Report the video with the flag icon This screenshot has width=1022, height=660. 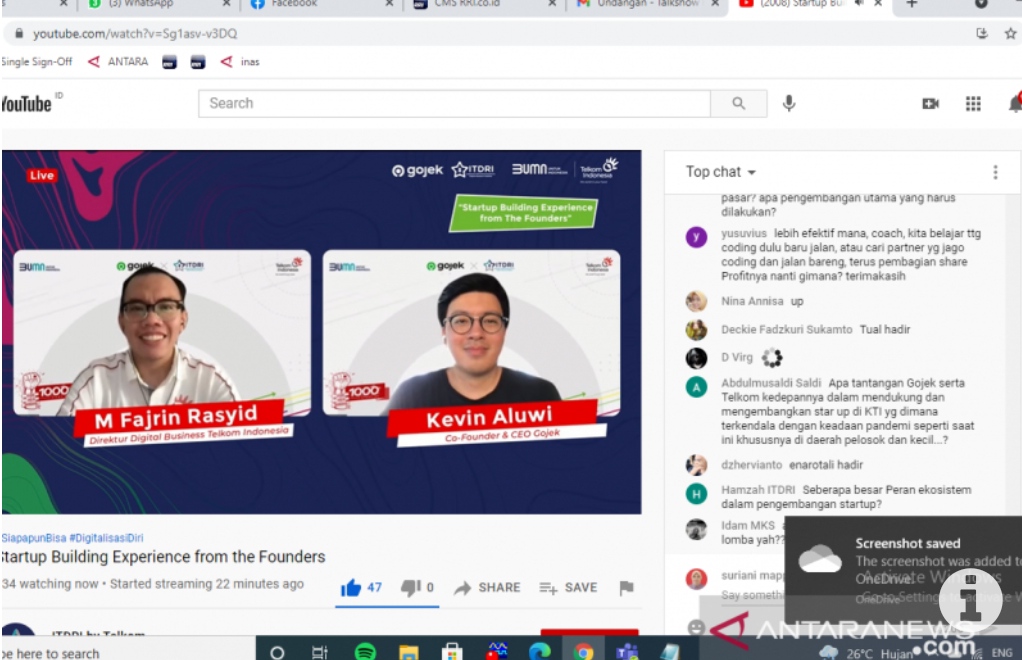[x=626, y=588]
